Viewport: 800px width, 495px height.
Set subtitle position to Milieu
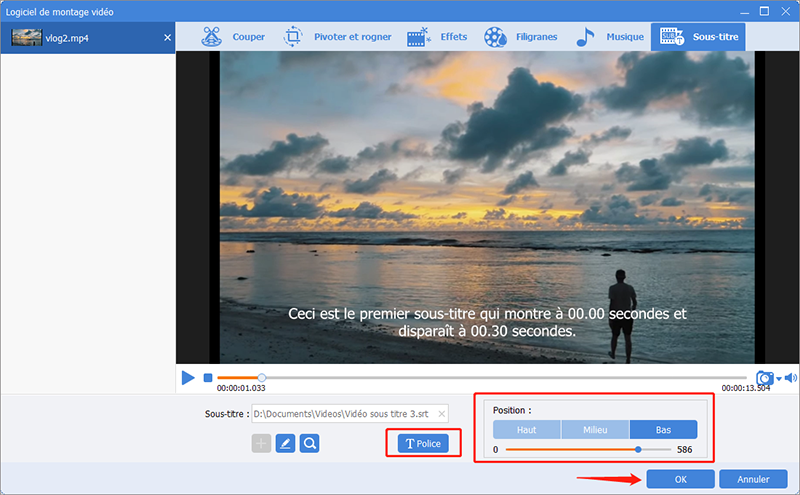click(594, 429)
